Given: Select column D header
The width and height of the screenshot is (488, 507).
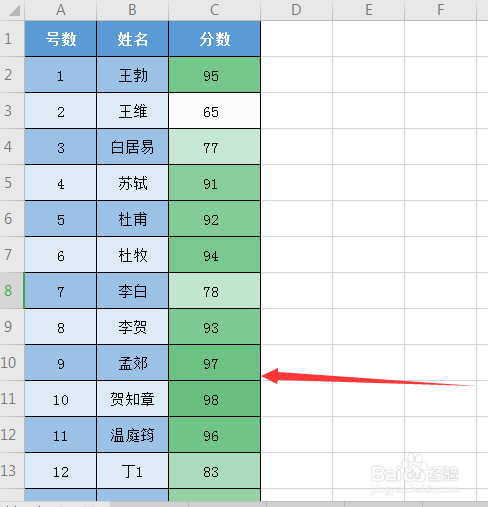Looking at the screenshot, I should (x=296, y=10).
